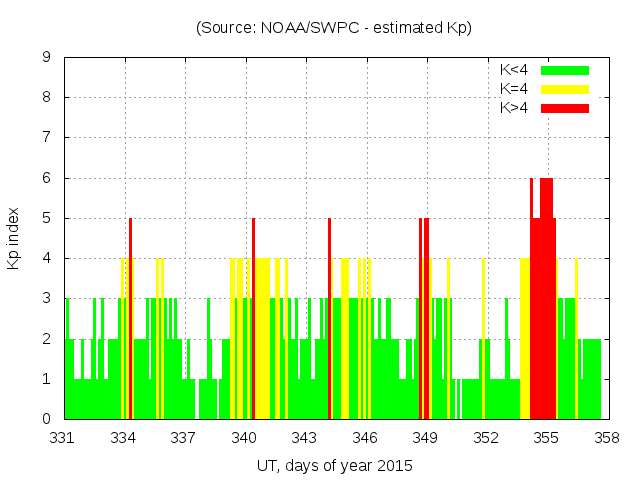Select the 334 tick label on x-axis

[124, 437]
